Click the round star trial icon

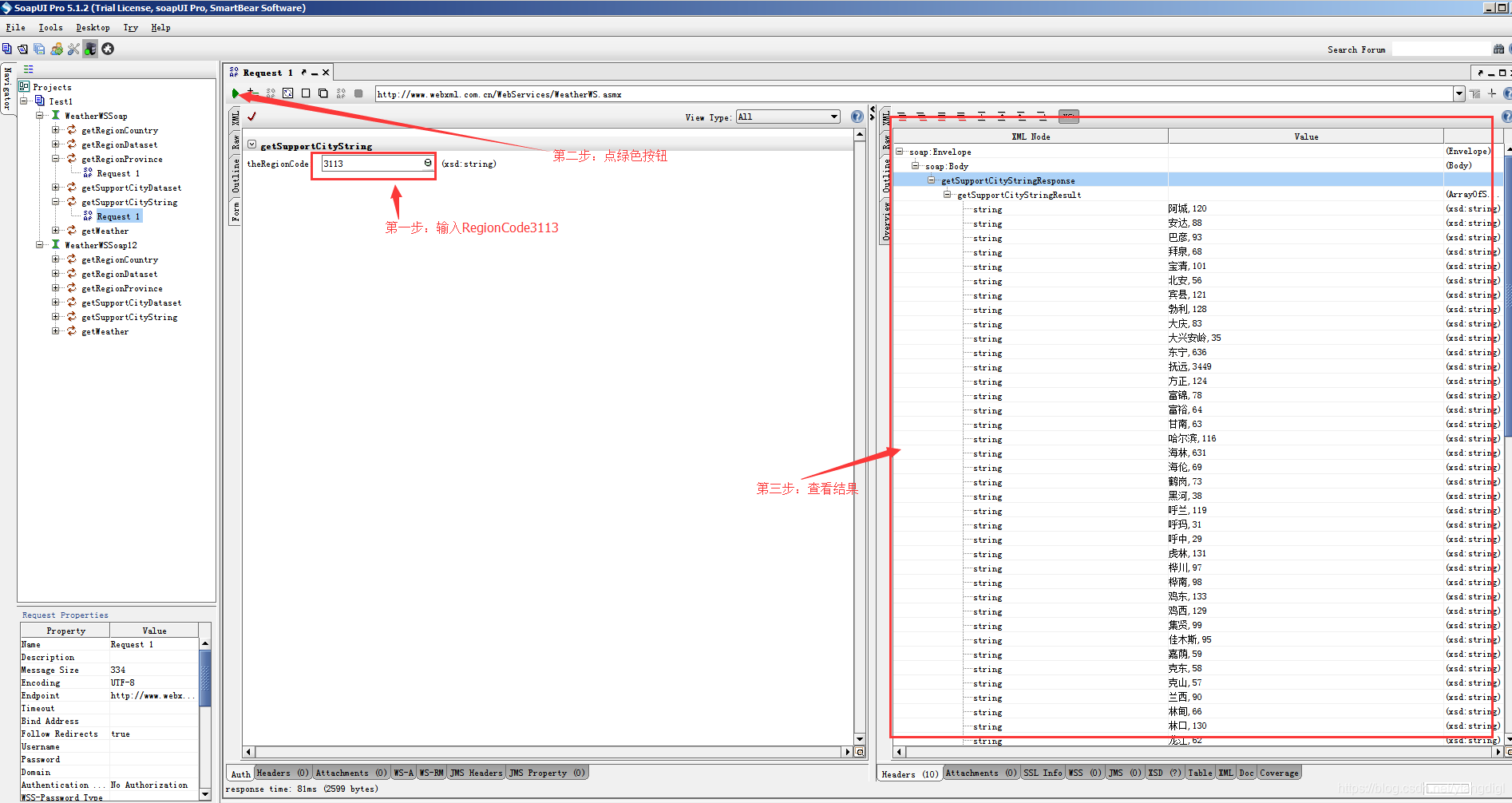coord(108,49)
